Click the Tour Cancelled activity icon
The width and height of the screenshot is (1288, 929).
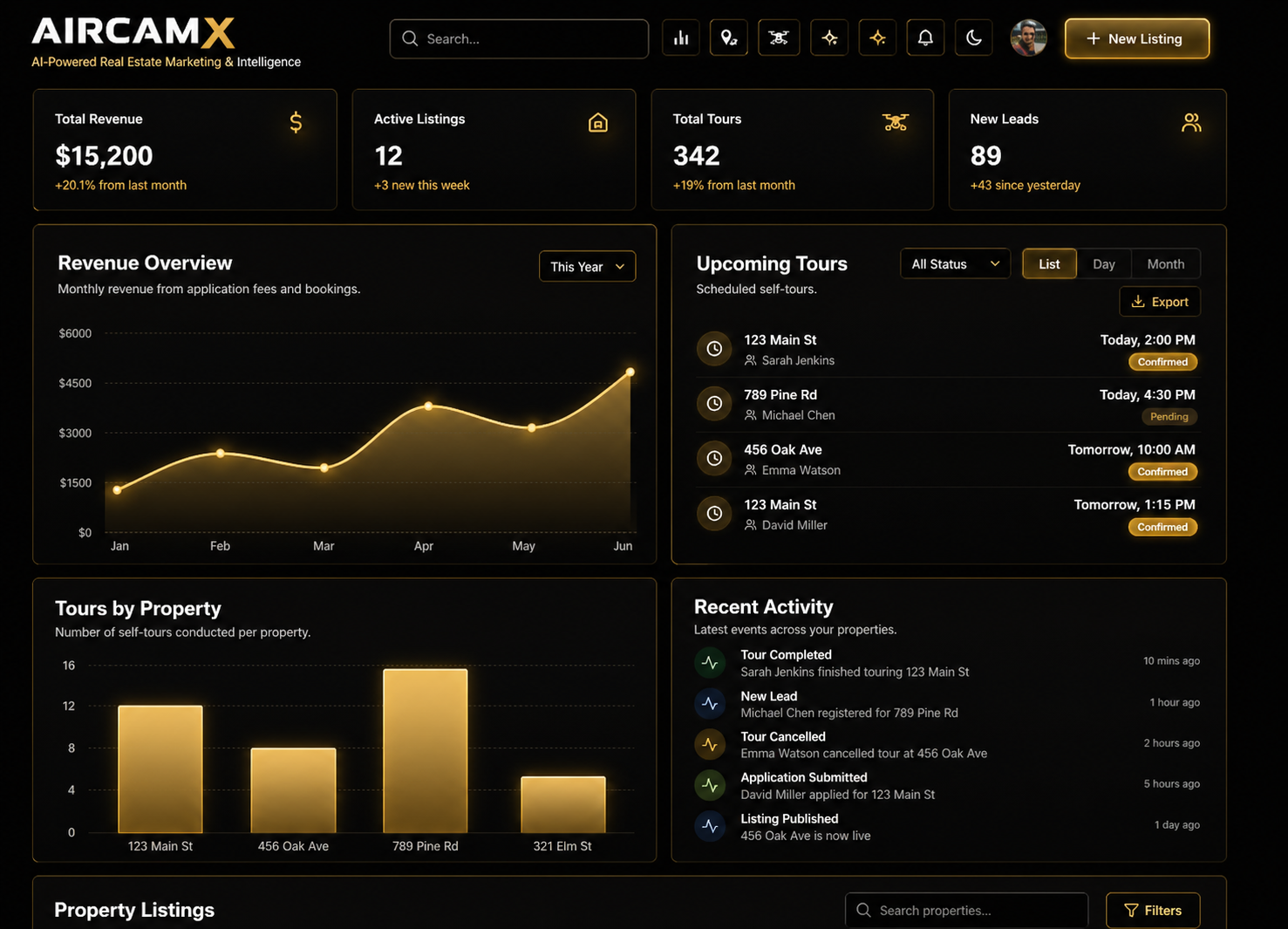[710, 745]
